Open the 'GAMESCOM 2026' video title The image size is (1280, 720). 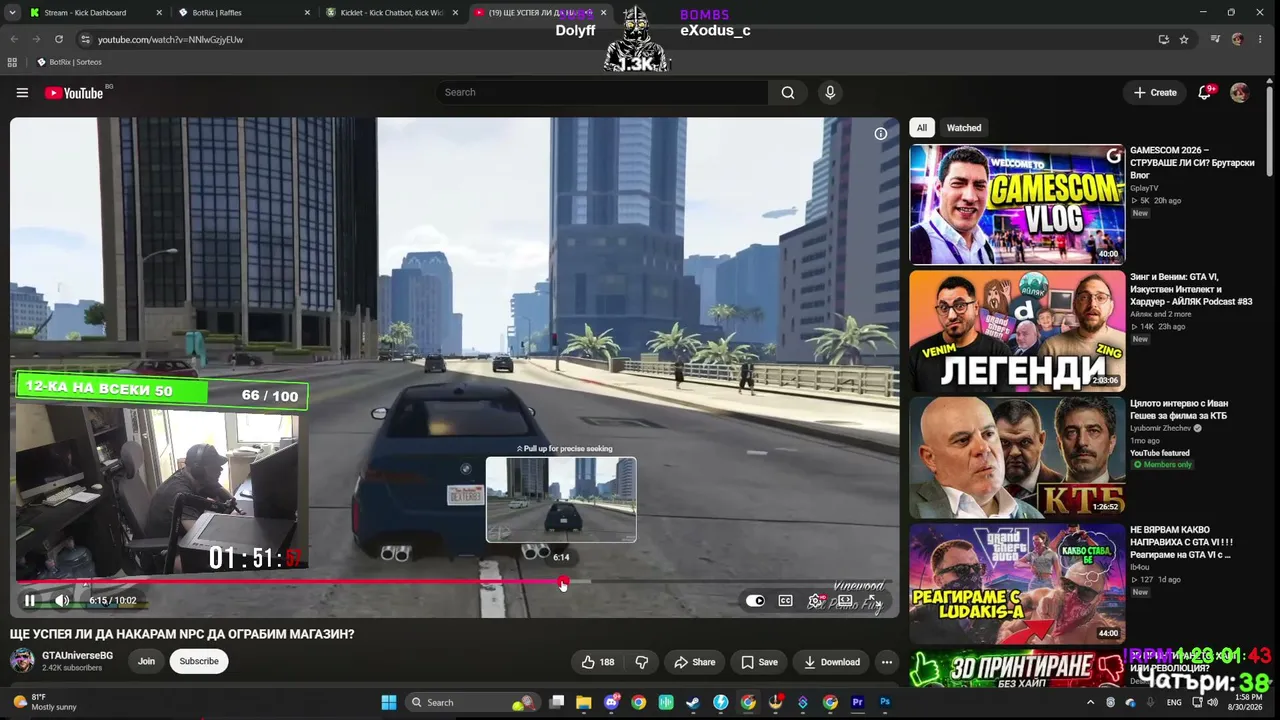[x=1192, y=163]
